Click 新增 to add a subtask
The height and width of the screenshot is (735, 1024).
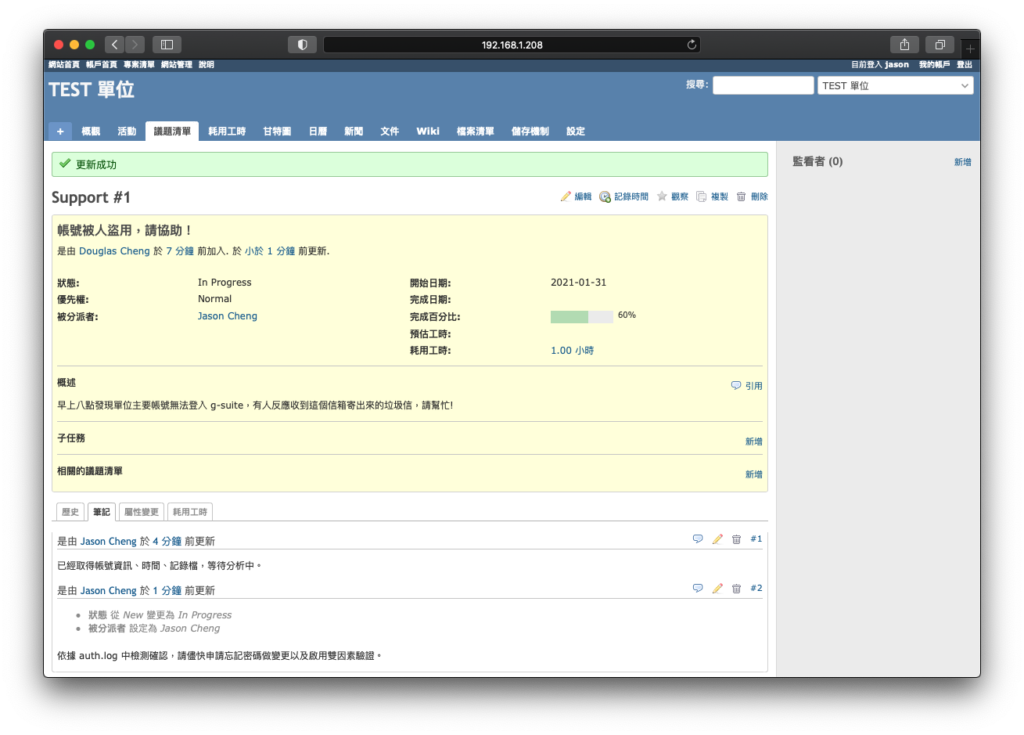754,442
